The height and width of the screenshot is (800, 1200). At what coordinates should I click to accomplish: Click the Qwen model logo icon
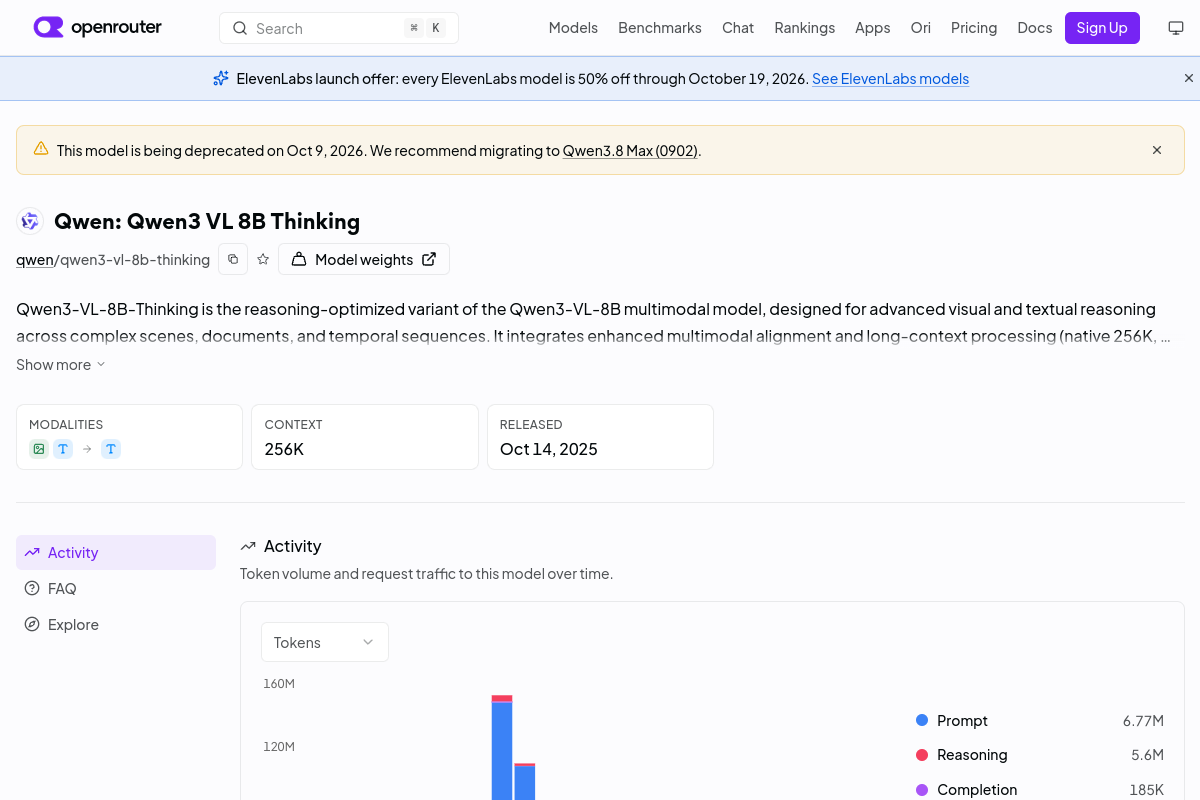[x=30, y=221]
